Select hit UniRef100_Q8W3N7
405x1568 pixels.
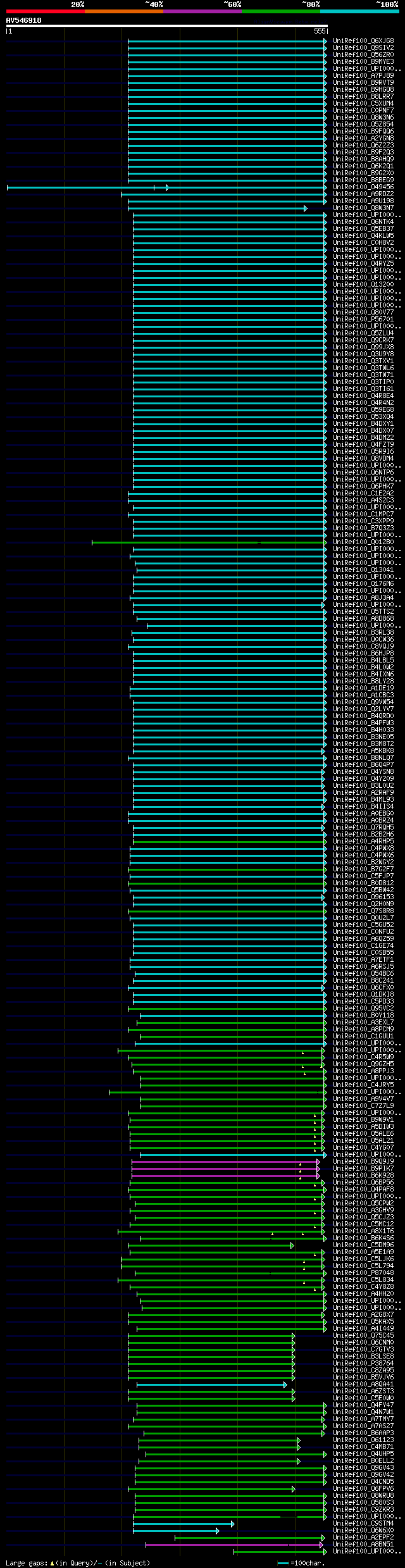pyautogui.click(x=363, y=208)
